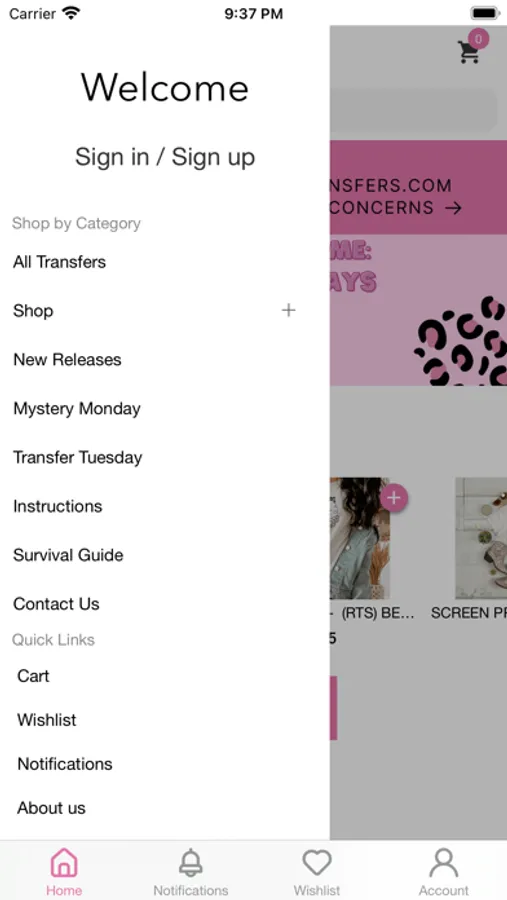The image size is (507, 900).
Task: Tap the Home house icon
Action: point(64,863)
